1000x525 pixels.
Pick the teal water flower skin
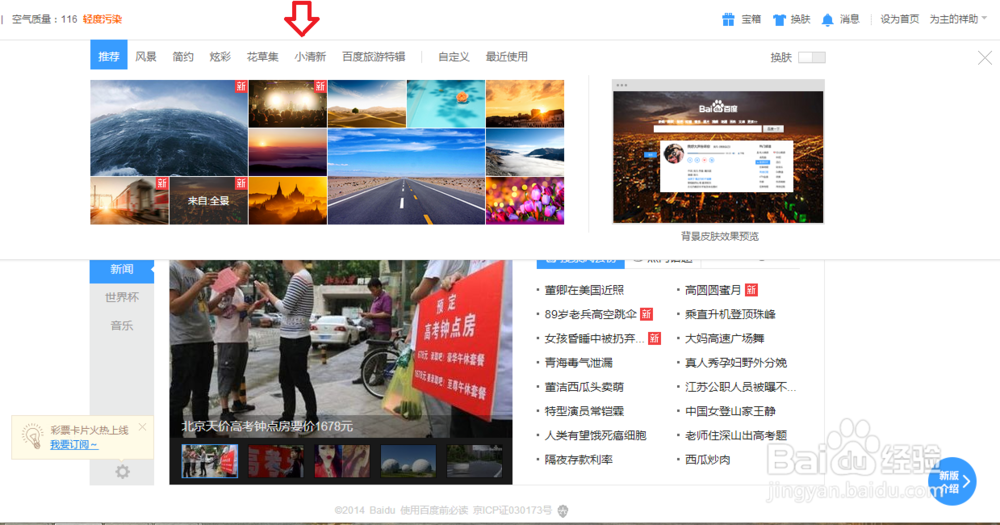[446, 103]
